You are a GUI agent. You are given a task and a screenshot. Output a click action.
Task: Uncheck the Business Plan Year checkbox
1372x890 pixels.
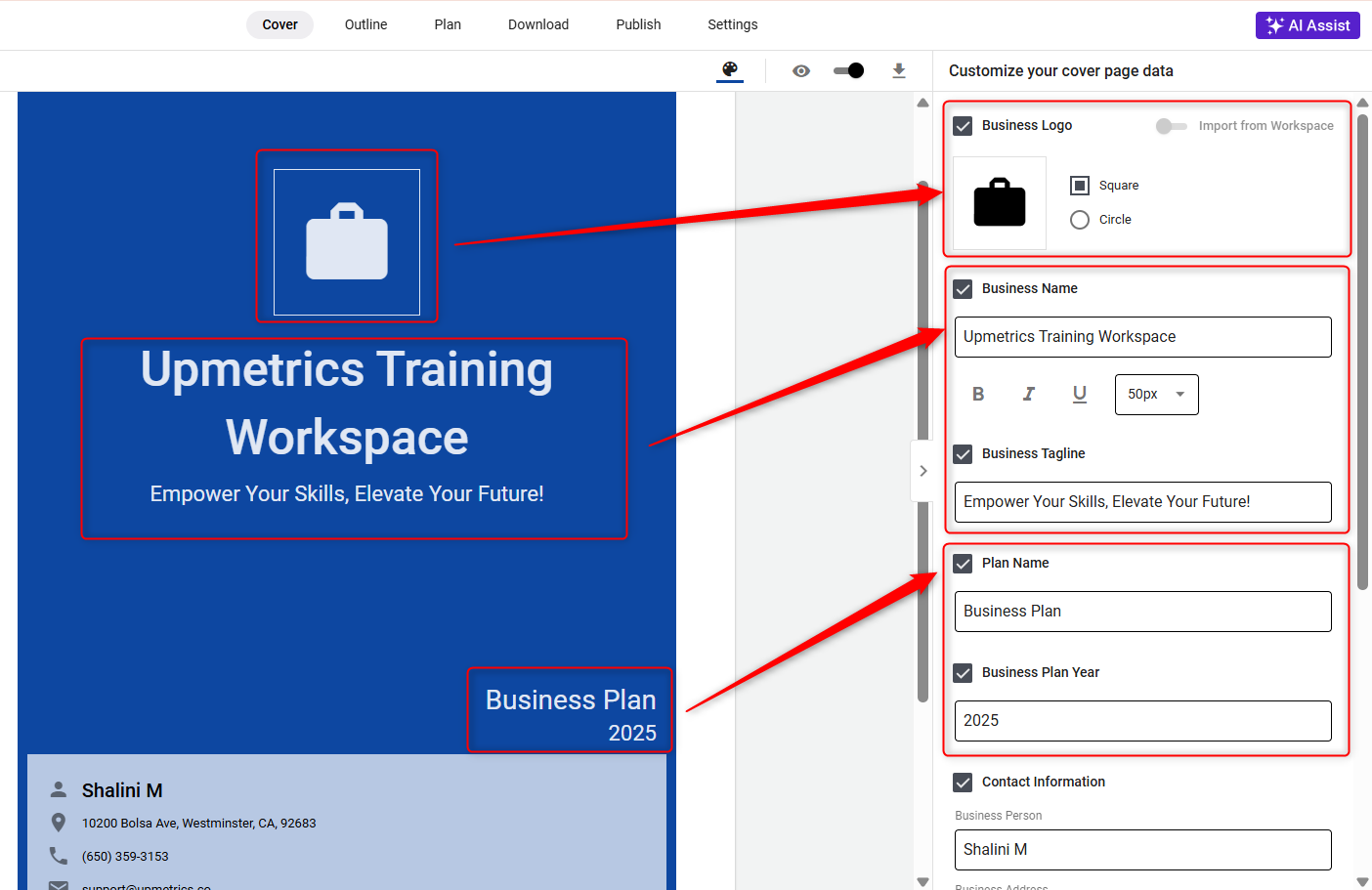[x=963, y=673]
